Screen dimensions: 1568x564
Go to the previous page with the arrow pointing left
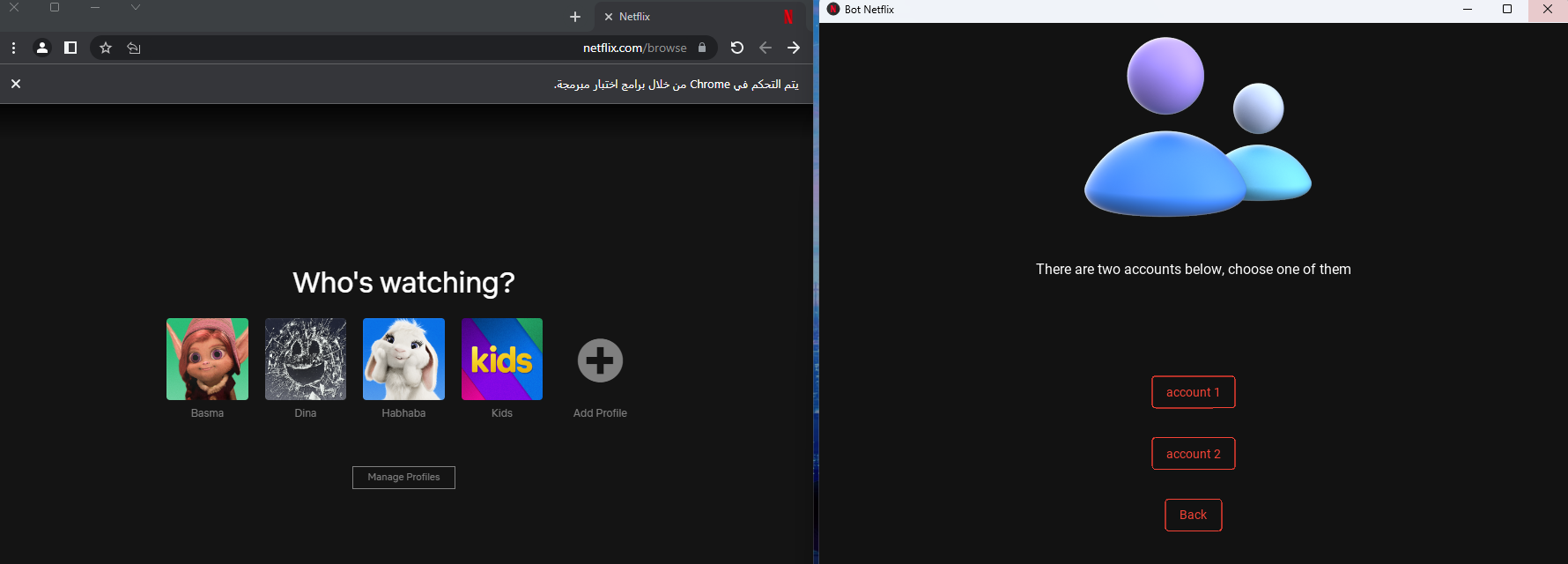[766, 48]
